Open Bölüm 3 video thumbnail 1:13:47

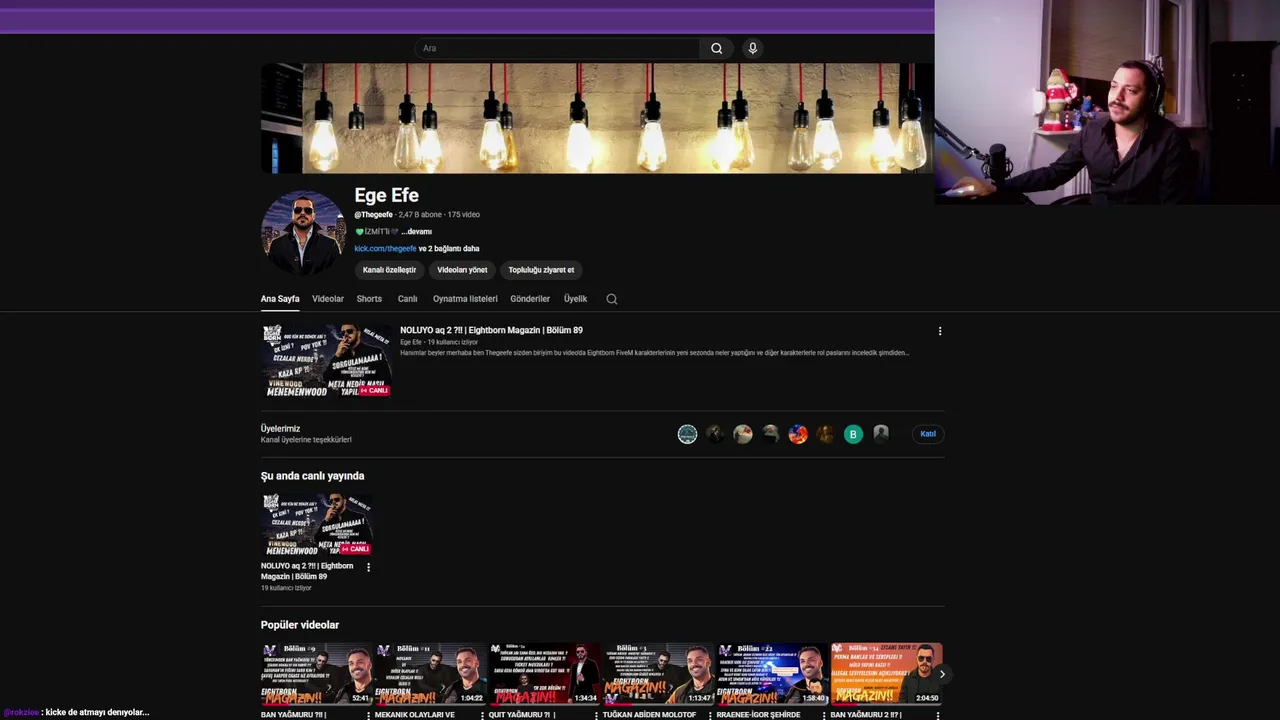point(659,674)
